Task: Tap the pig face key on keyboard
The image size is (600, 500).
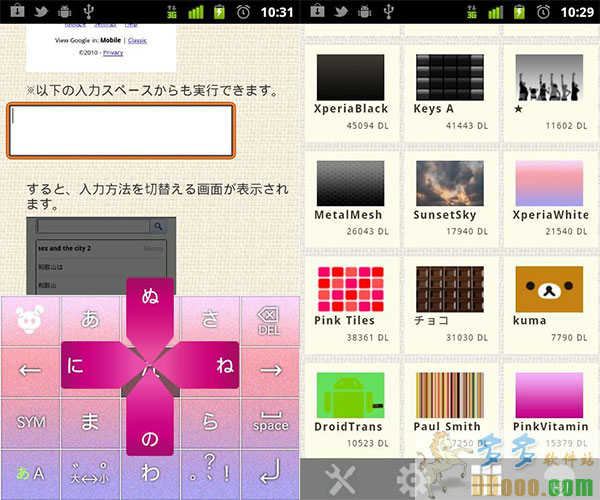Action: [30, 321]
